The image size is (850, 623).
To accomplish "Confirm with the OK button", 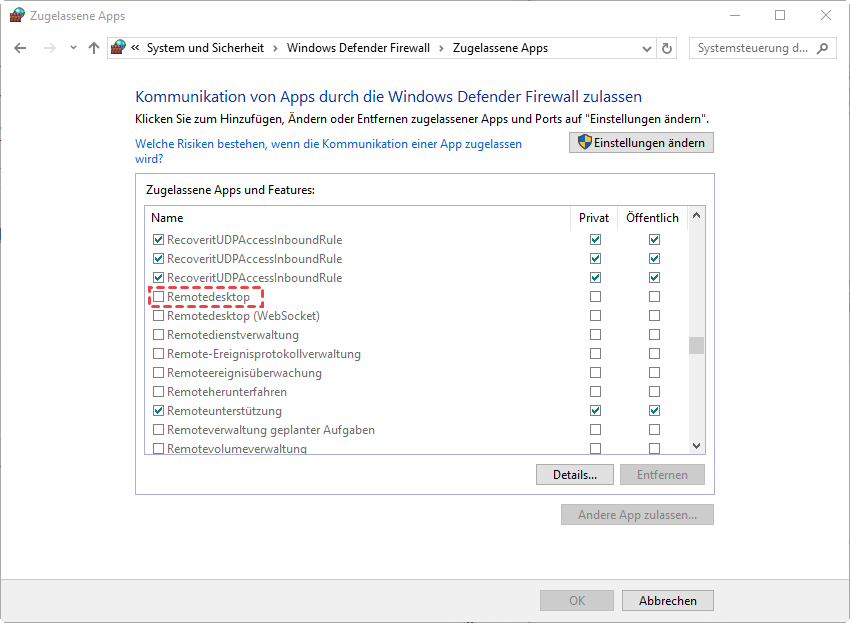I will [577, 601].
